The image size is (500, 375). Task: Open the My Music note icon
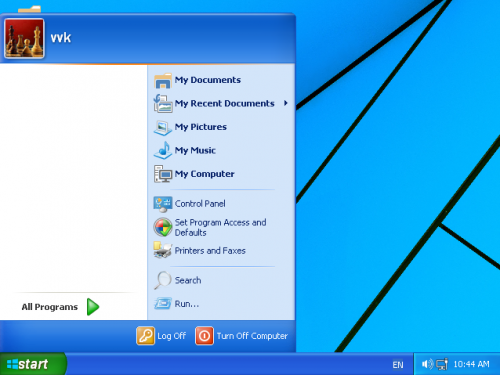(x=163, y=151)
